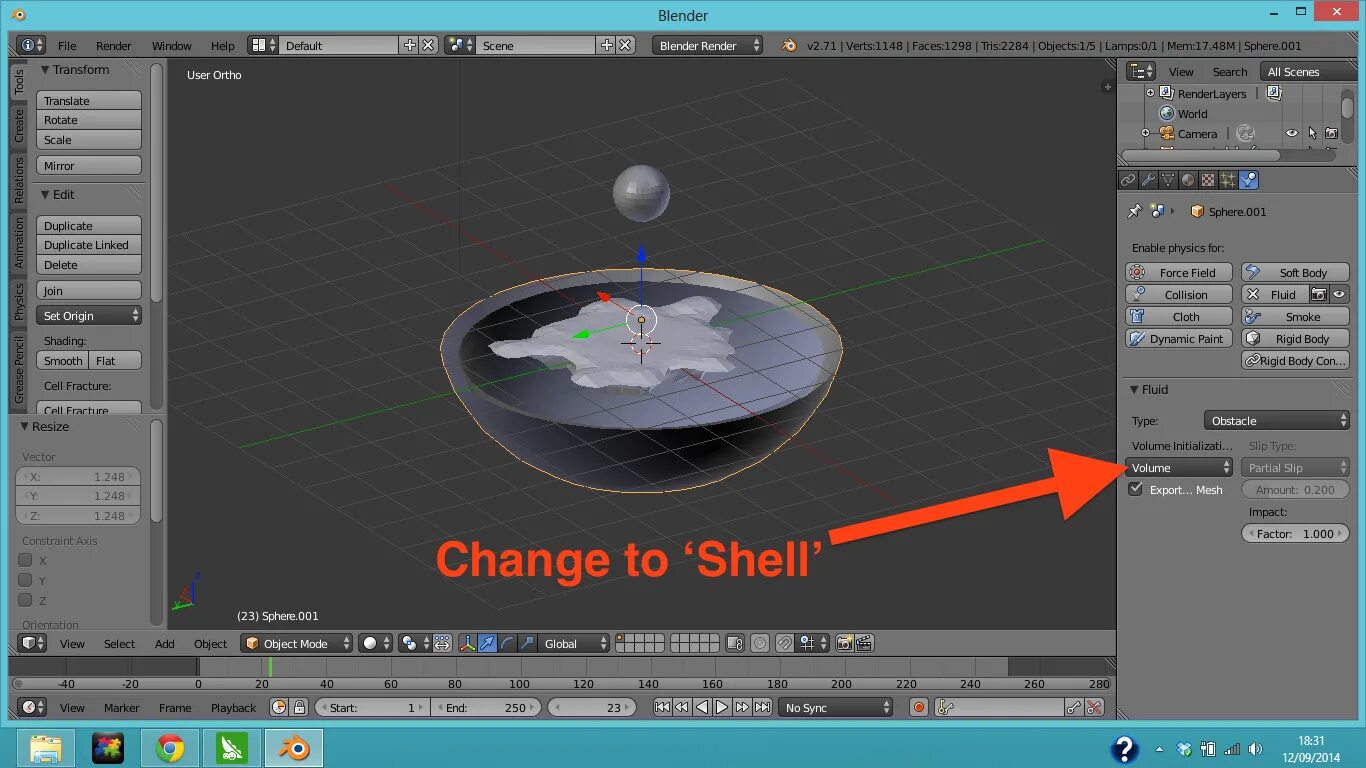This screenshot has width=1366, height=768.
Task: Expand the Camera tree item
Action: [x=1145, y=133]
